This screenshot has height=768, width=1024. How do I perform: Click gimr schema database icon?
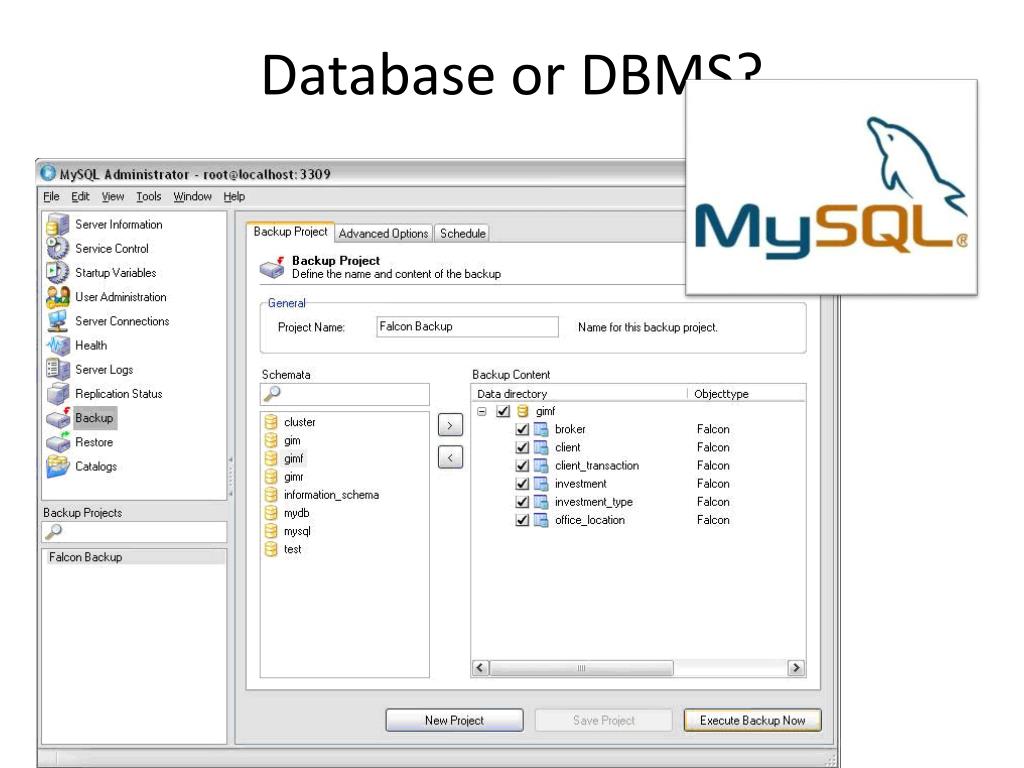[271, 477]
